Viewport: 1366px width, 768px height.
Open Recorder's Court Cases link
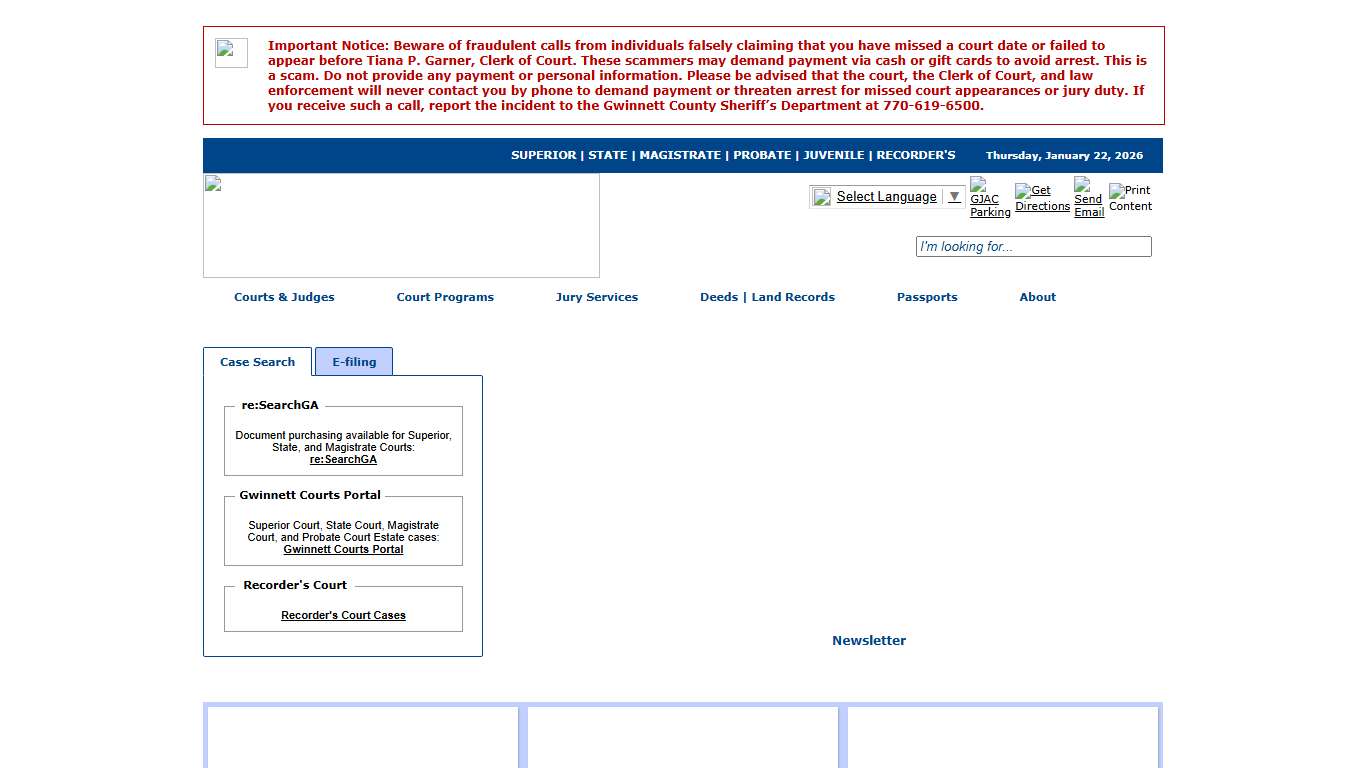click(x=343, y=616)
